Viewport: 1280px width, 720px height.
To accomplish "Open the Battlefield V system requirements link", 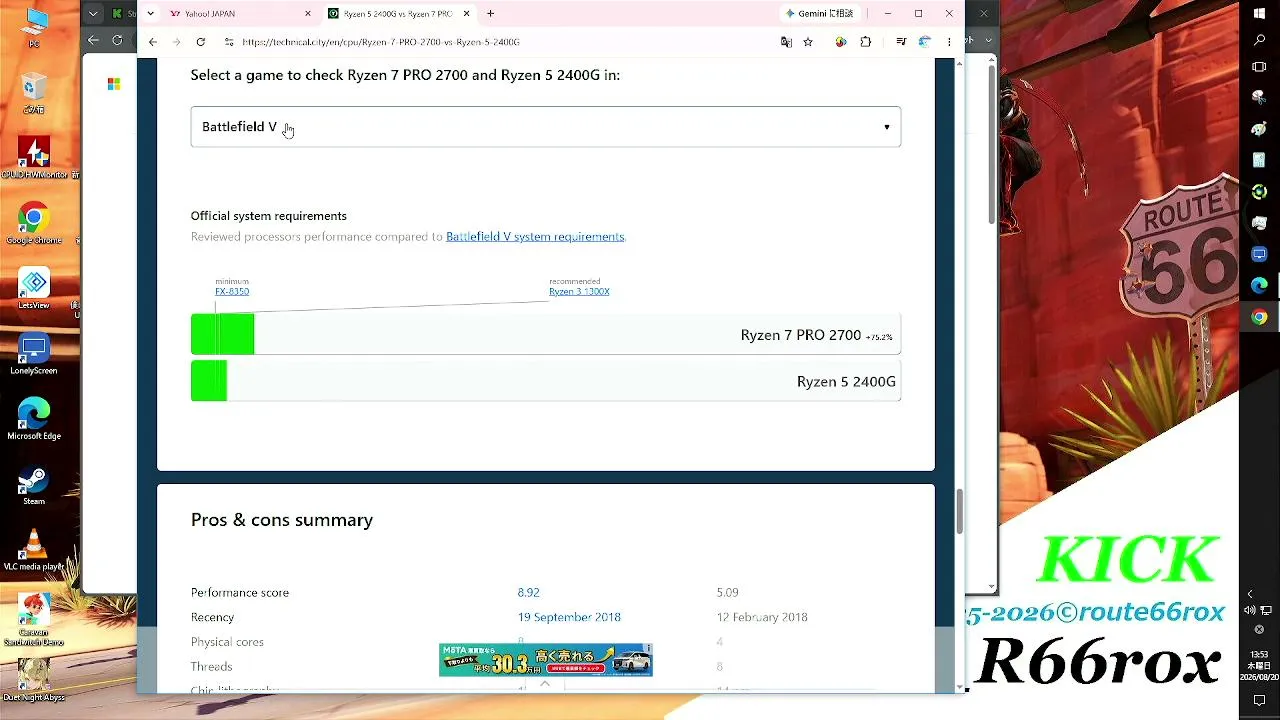I will click(x=535, y=237).
